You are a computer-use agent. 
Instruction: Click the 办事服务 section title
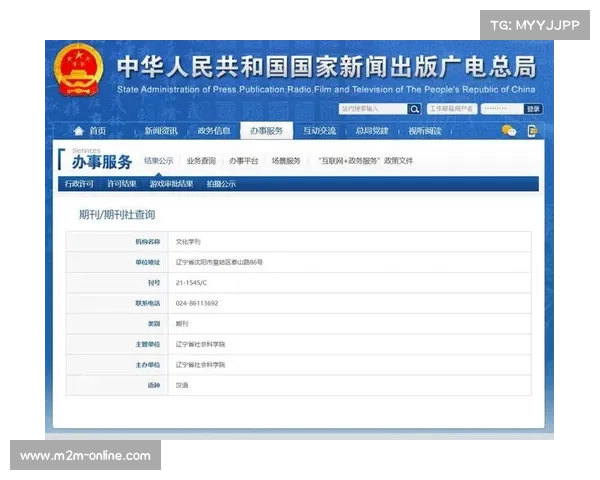click(x=102, y=162)
